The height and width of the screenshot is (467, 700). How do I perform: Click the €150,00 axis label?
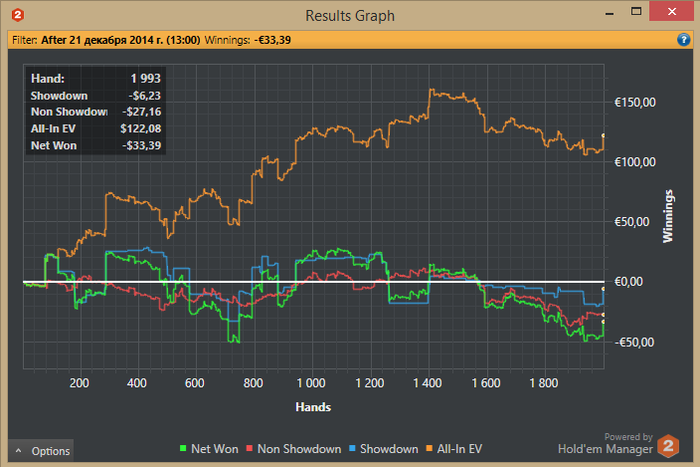(635, 102)
